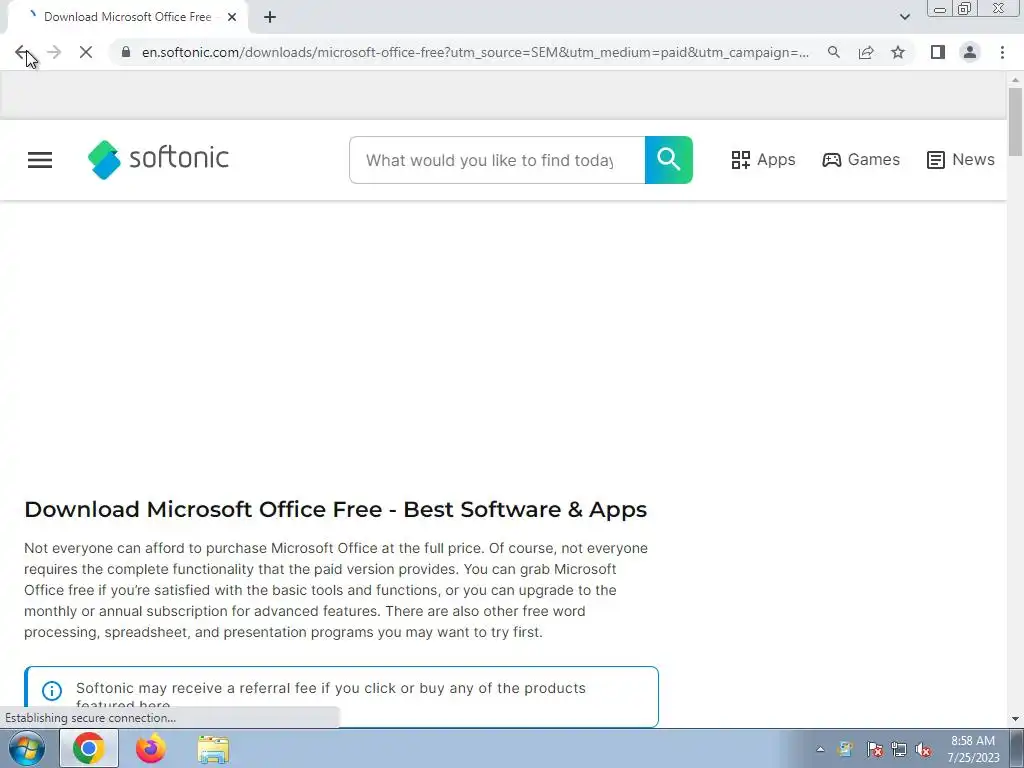Screen dimensions: 1024x768
Task: Click the page's vertical scrollbar thumb
Action: pyautogui.click(x=1015, y=121)
